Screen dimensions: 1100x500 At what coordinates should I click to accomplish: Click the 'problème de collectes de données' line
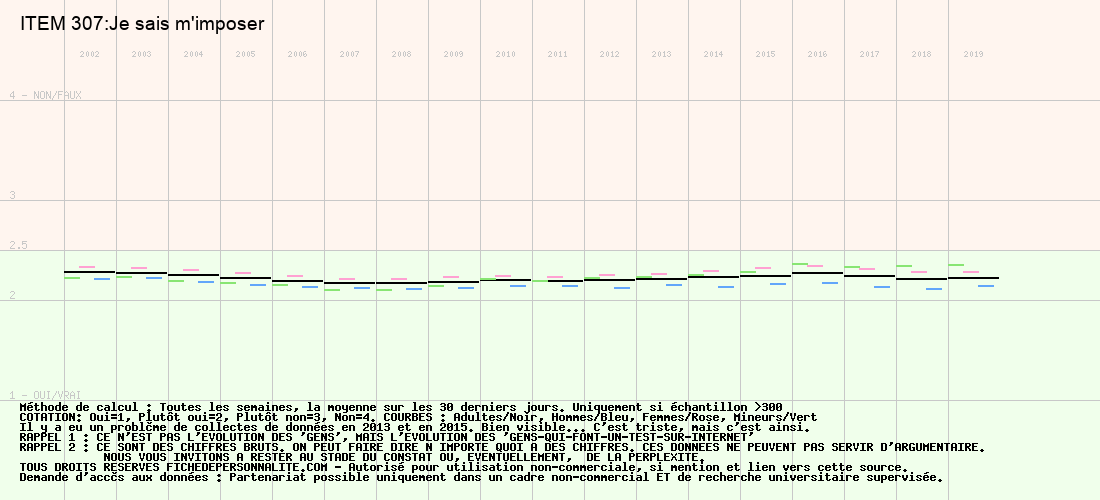[415, 427]
